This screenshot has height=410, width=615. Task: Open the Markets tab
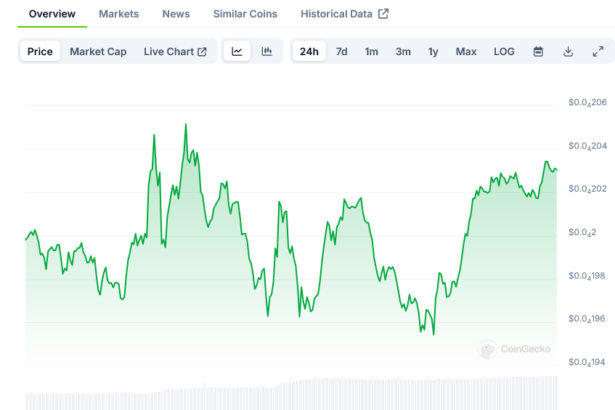point(119,14)
